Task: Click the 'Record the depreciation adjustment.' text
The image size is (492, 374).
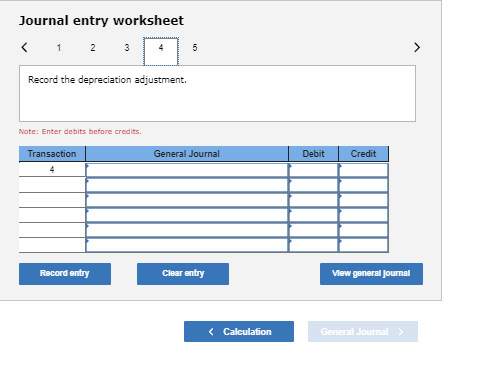Action: [x=107, y=80]
